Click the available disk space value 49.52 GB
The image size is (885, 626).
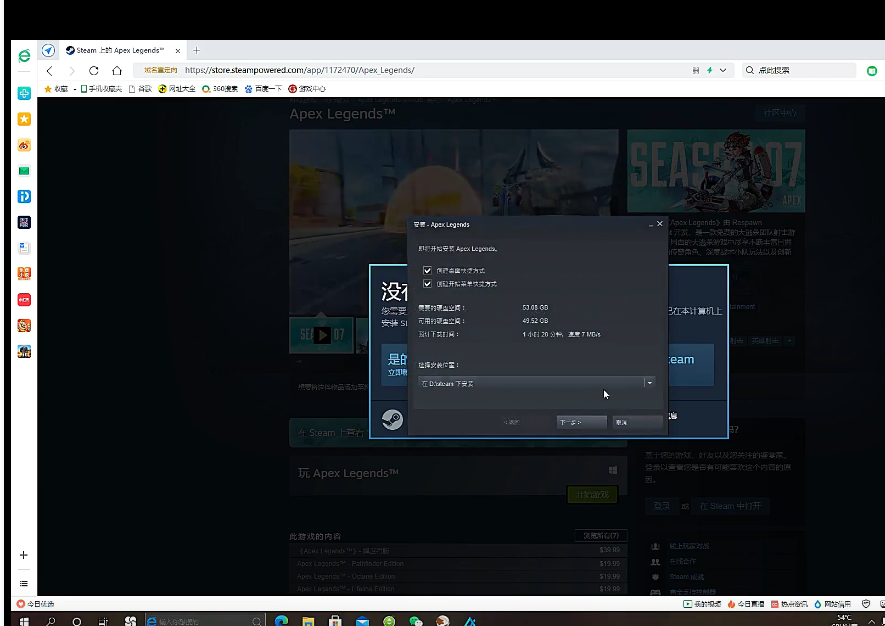[x=535, y=321]
